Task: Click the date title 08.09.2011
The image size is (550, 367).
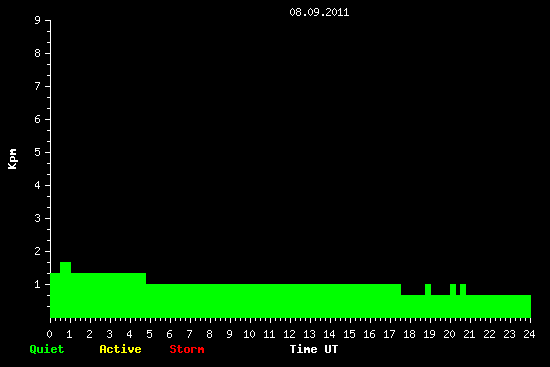Action: [319, 12]
